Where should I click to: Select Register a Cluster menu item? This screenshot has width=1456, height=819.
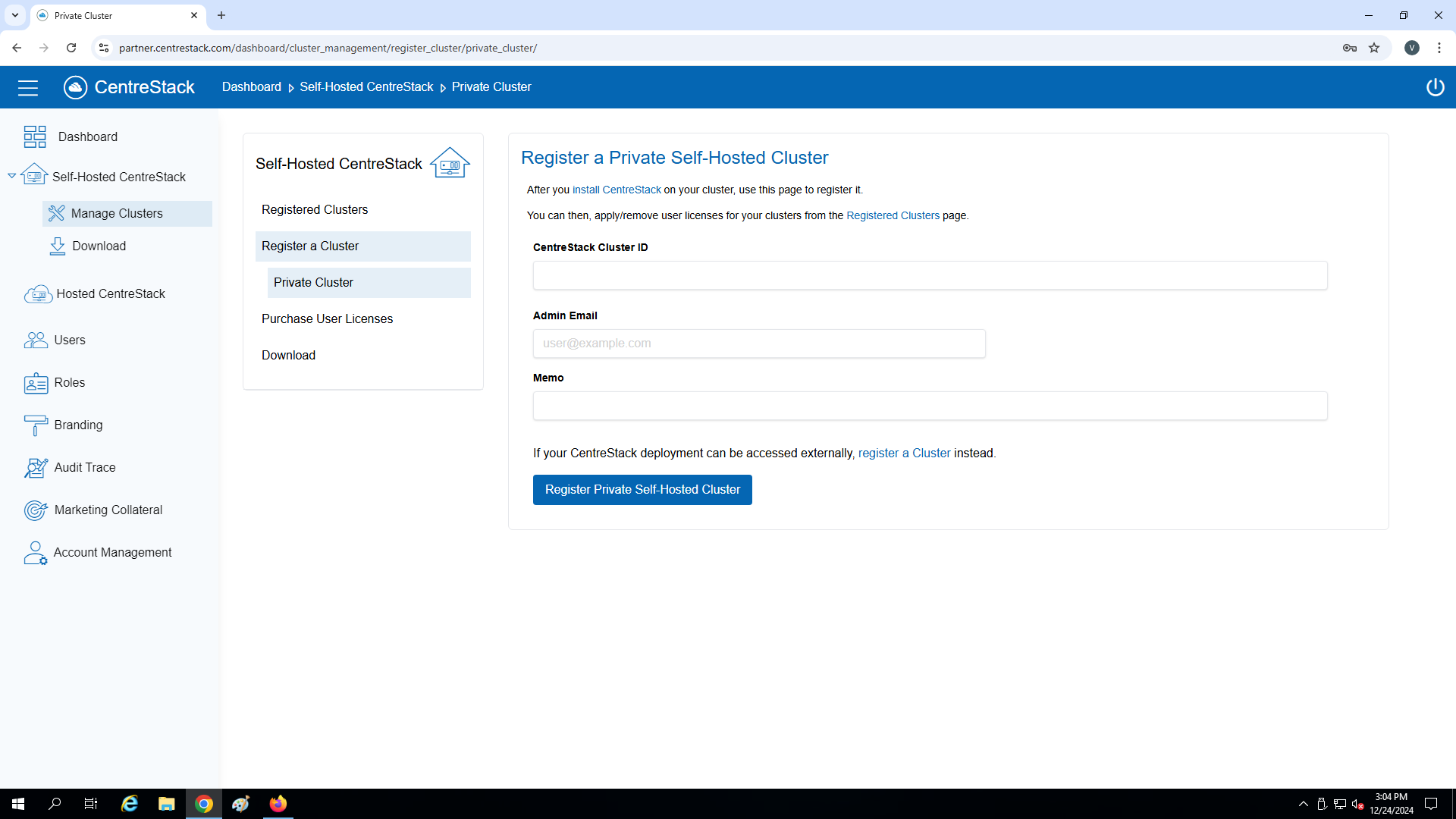pyautogui.click(x=362, y=246)
